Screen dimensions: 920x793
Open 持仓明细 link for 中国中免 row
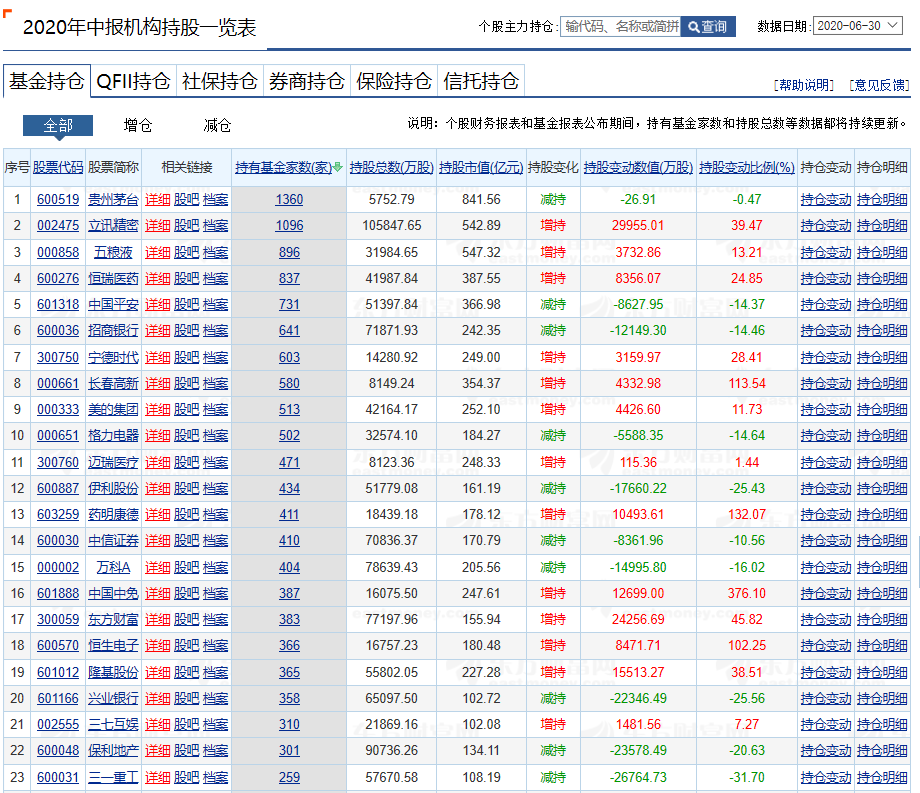coord(882,594)
